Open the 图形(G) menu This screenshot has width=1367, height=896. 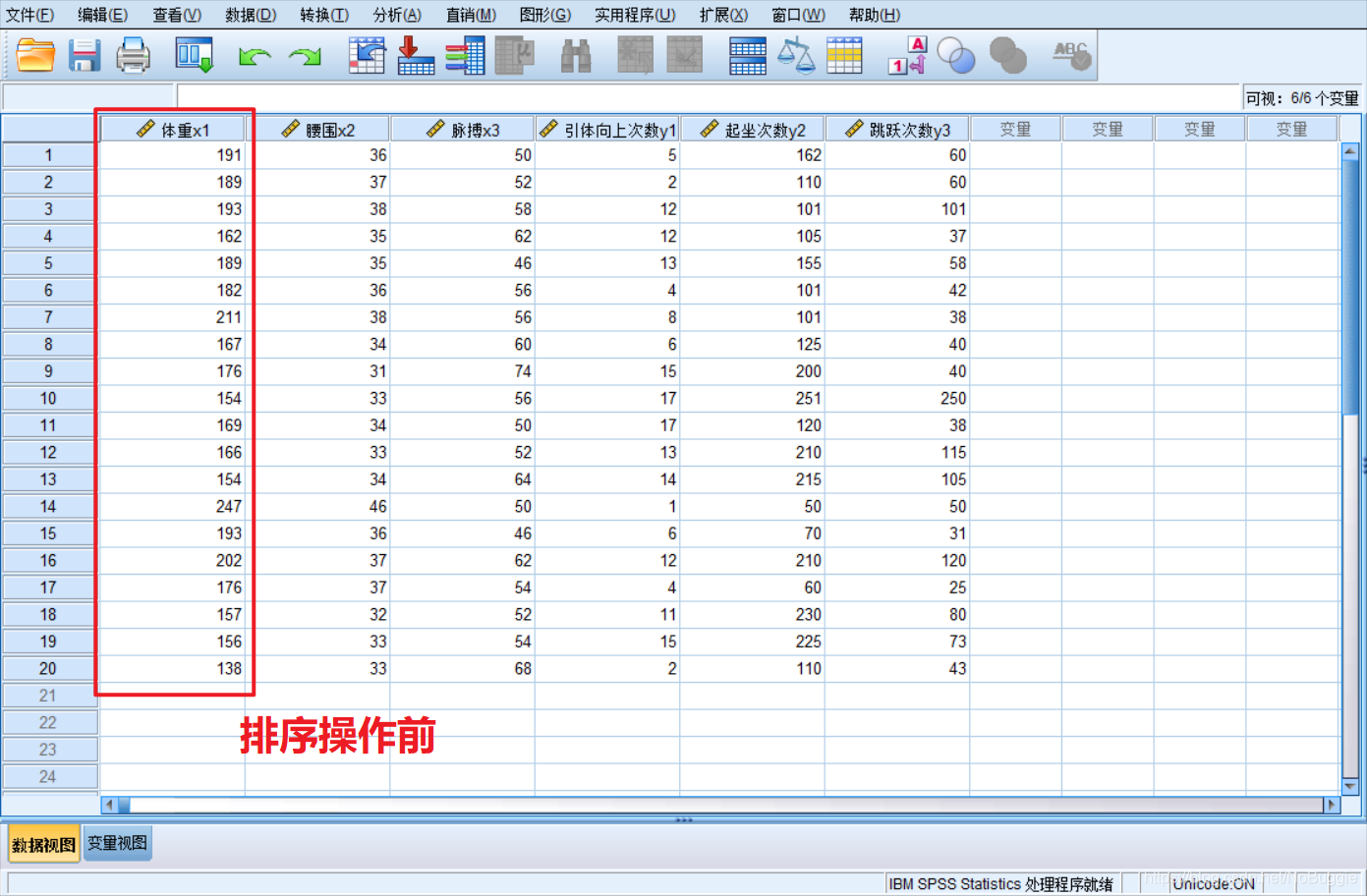[545, 15]
